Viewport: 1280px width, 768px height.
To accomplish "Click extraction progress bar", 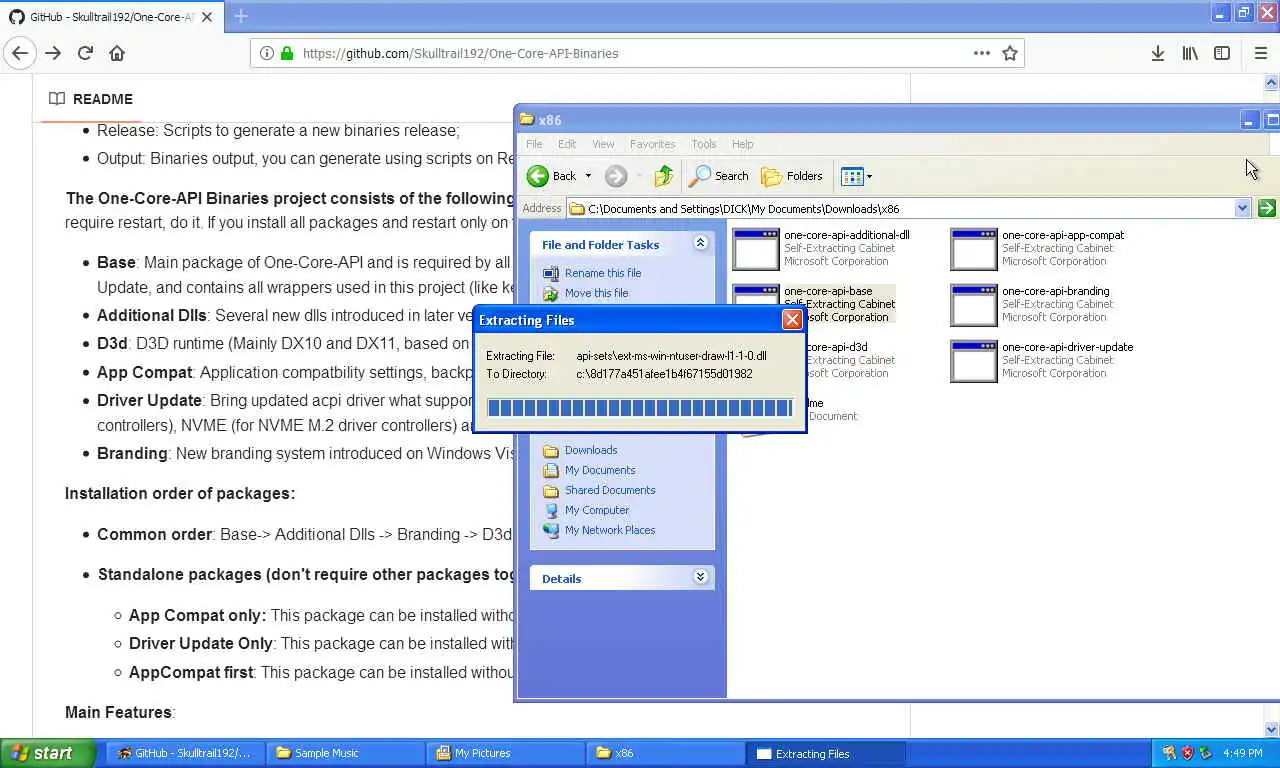I will [639, 408].
